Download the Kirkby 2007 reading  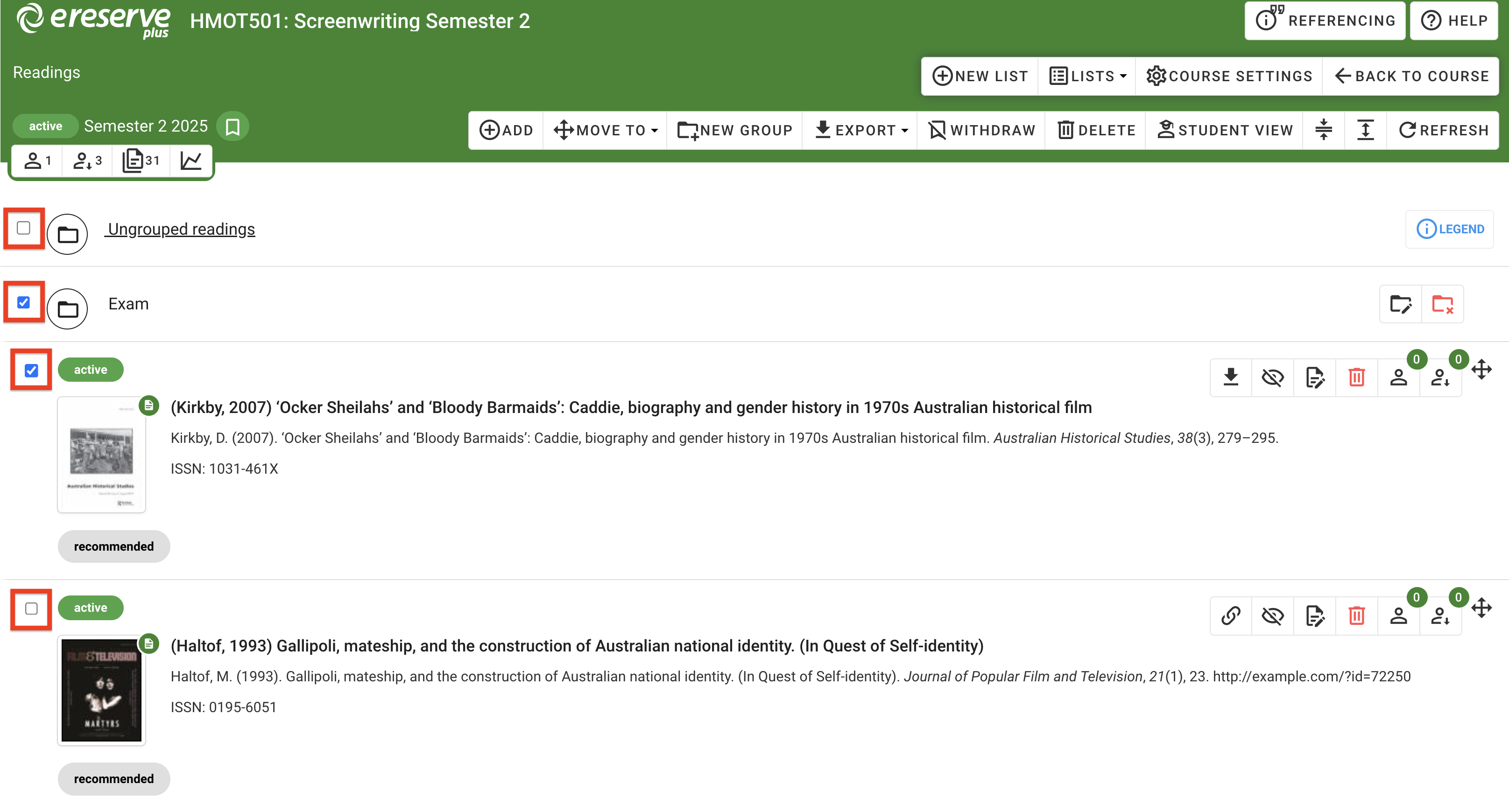pyautogui.click(x=1231, y=378)
